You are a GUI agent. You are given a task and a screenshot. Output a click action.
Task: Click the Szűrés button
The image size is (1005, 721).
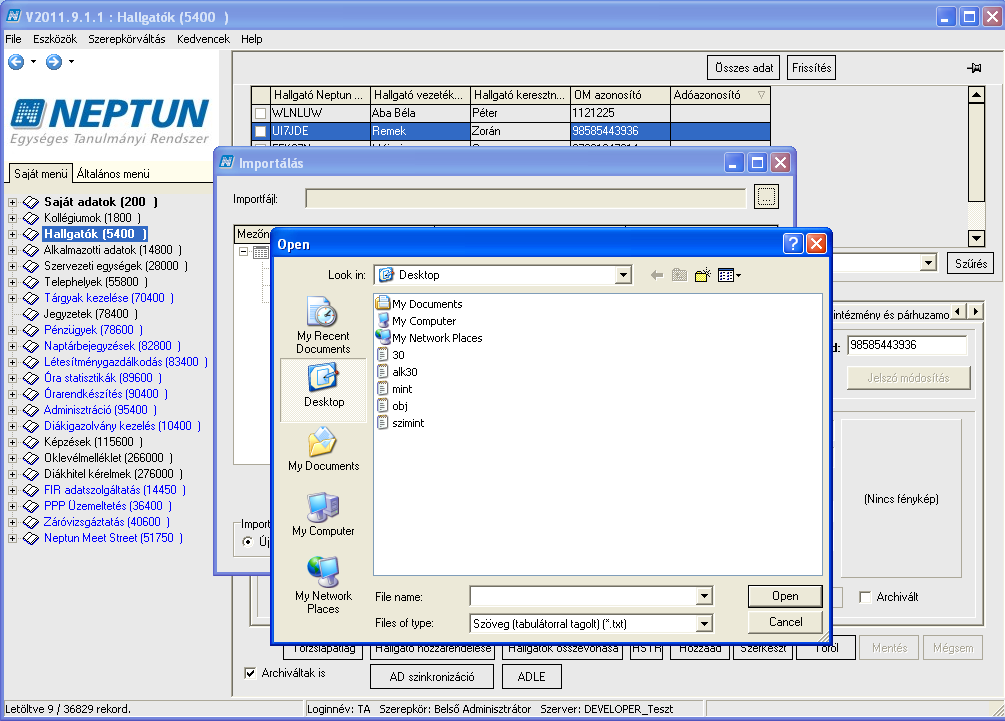click(970, 263)
